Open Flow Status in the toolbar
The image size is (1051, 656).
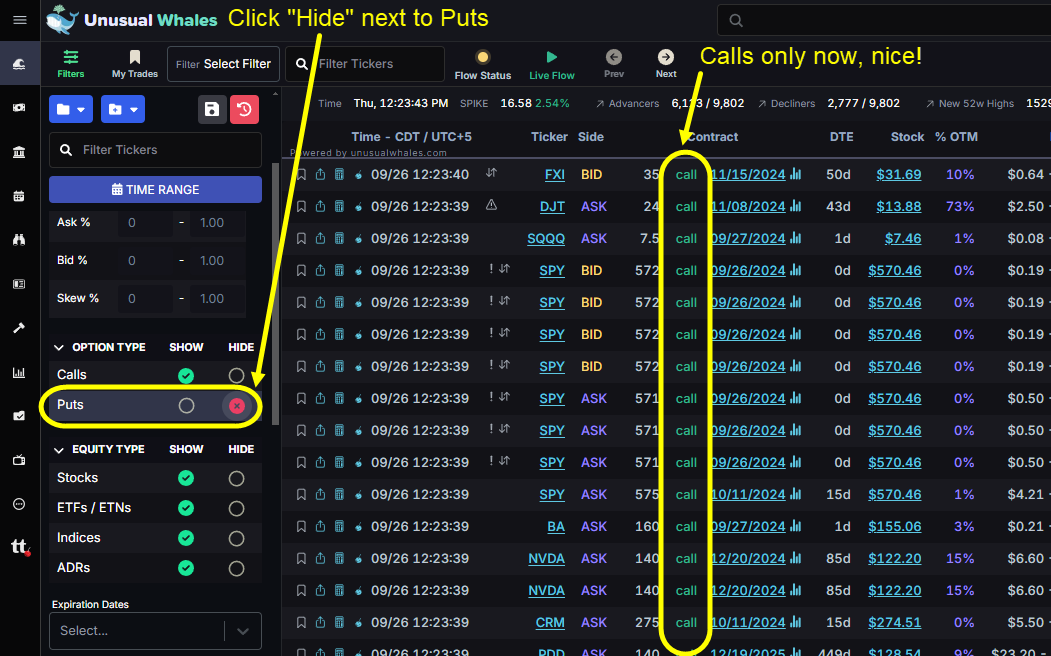point(483,65)
